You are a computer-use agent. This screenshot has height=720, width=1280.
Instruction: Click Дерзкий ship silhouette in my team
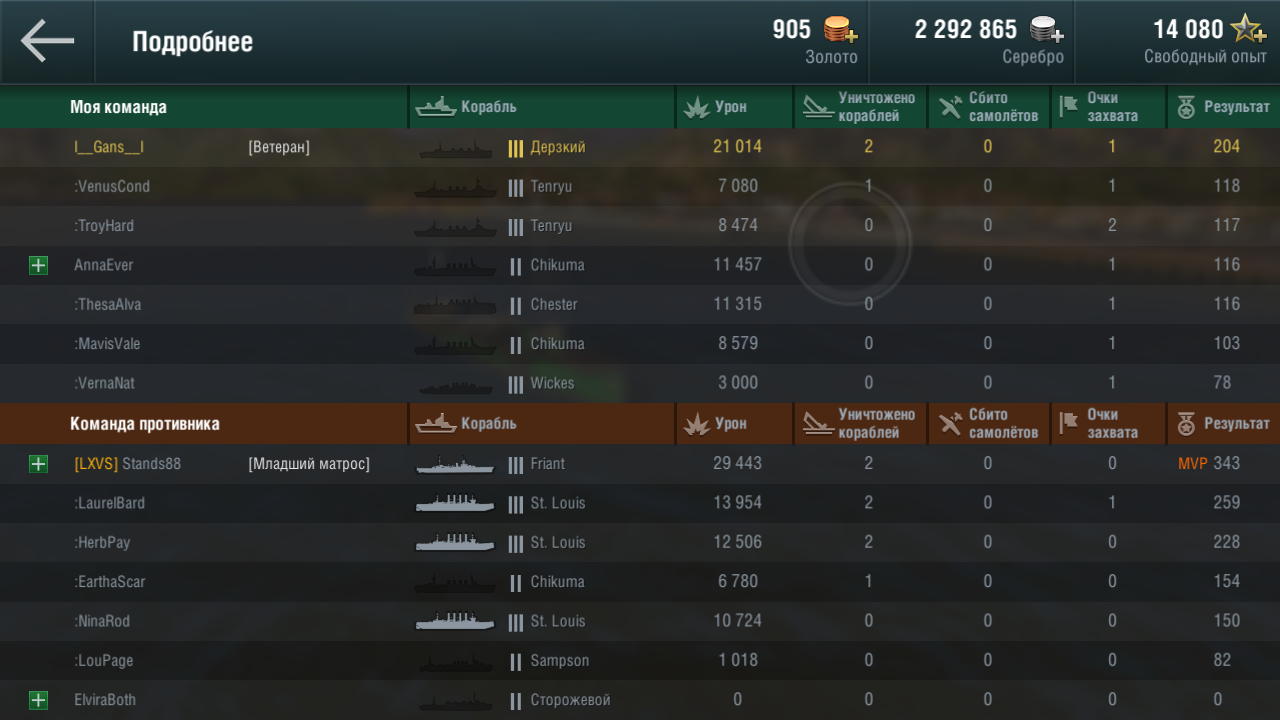(x=456, y=148)
